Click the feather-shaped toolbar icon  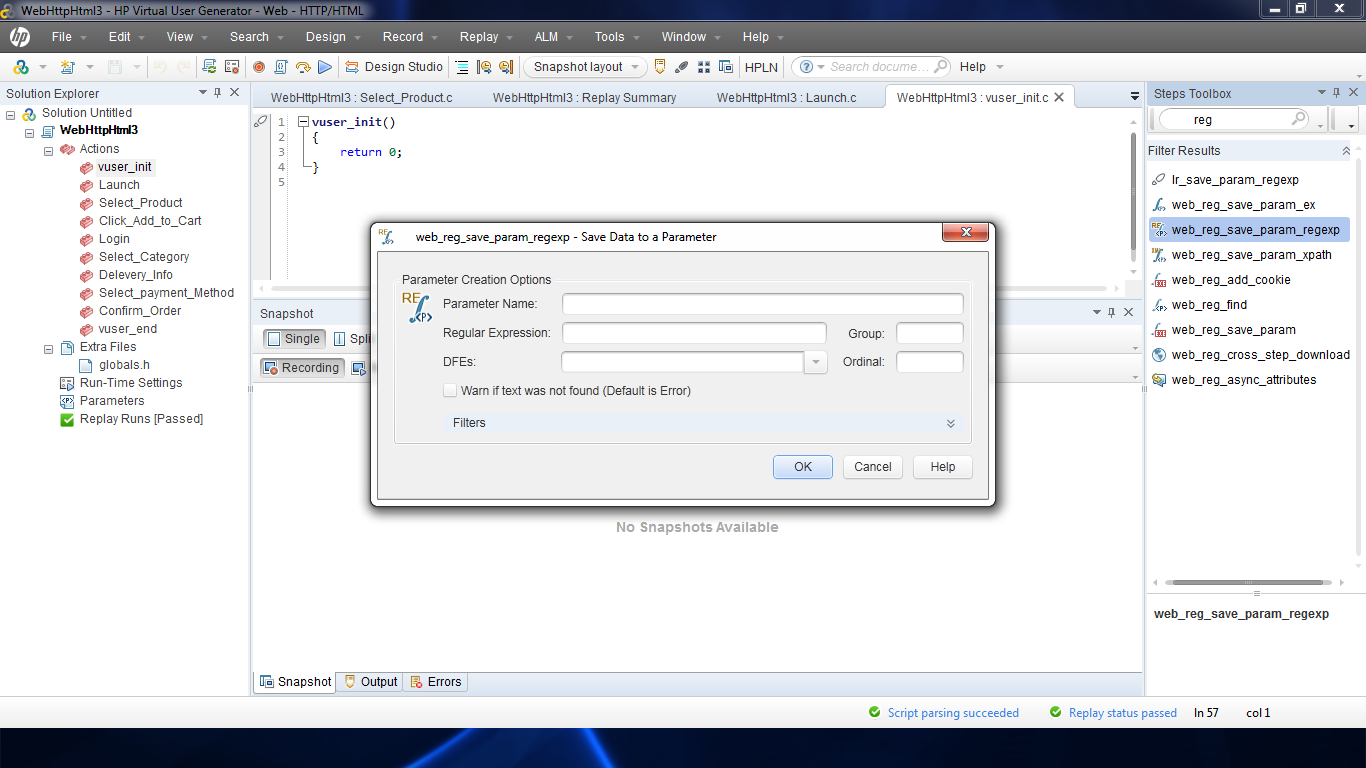click(x=682, y=67)
